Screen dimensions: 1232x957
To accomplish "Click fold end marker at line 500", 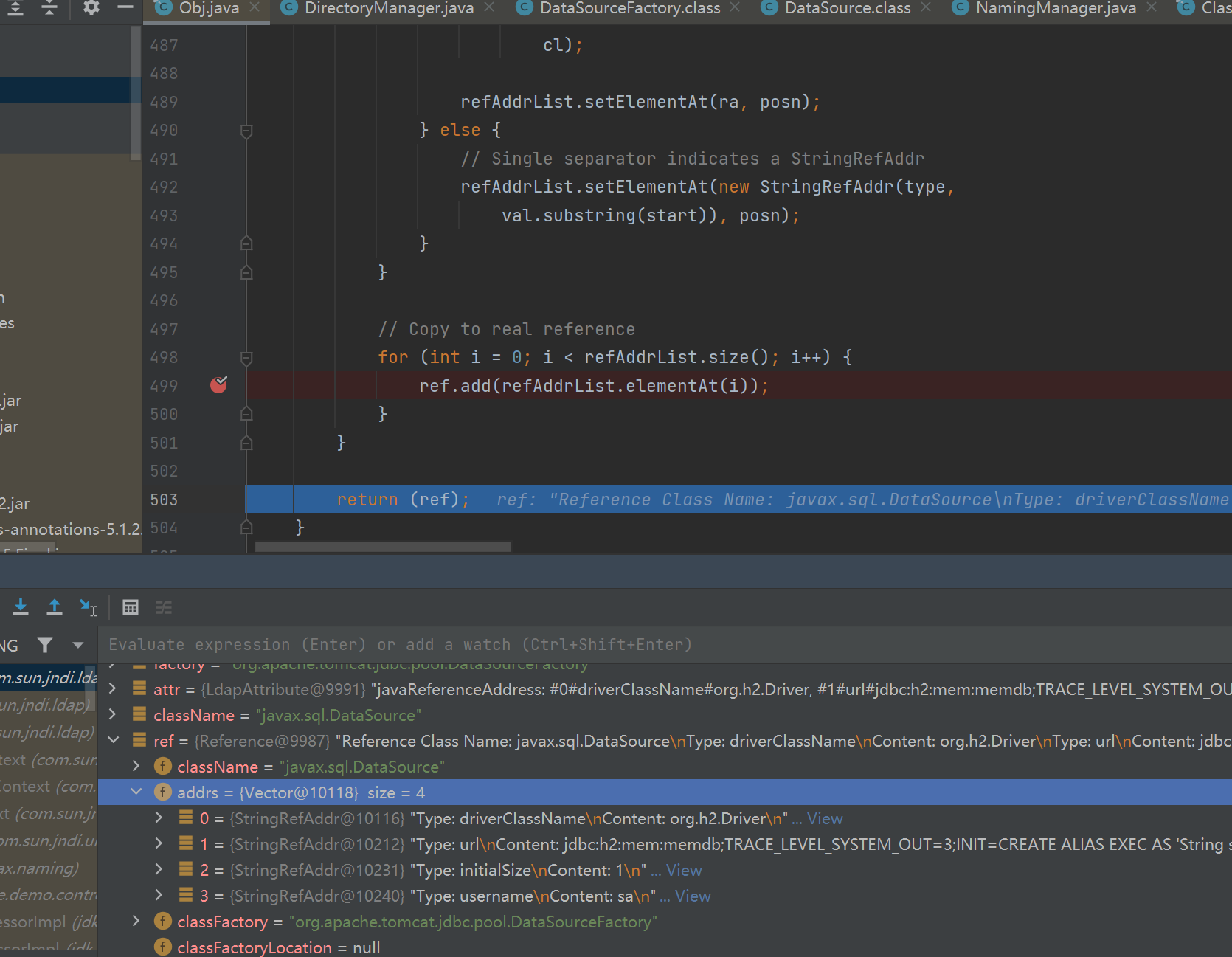I will pos(246,414).
